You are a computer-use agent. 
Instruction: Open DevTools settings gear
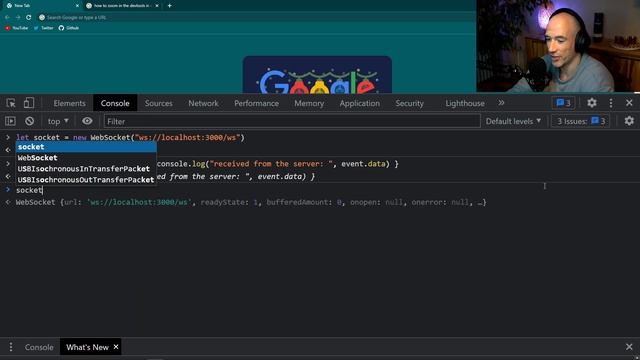coord(592,103)
